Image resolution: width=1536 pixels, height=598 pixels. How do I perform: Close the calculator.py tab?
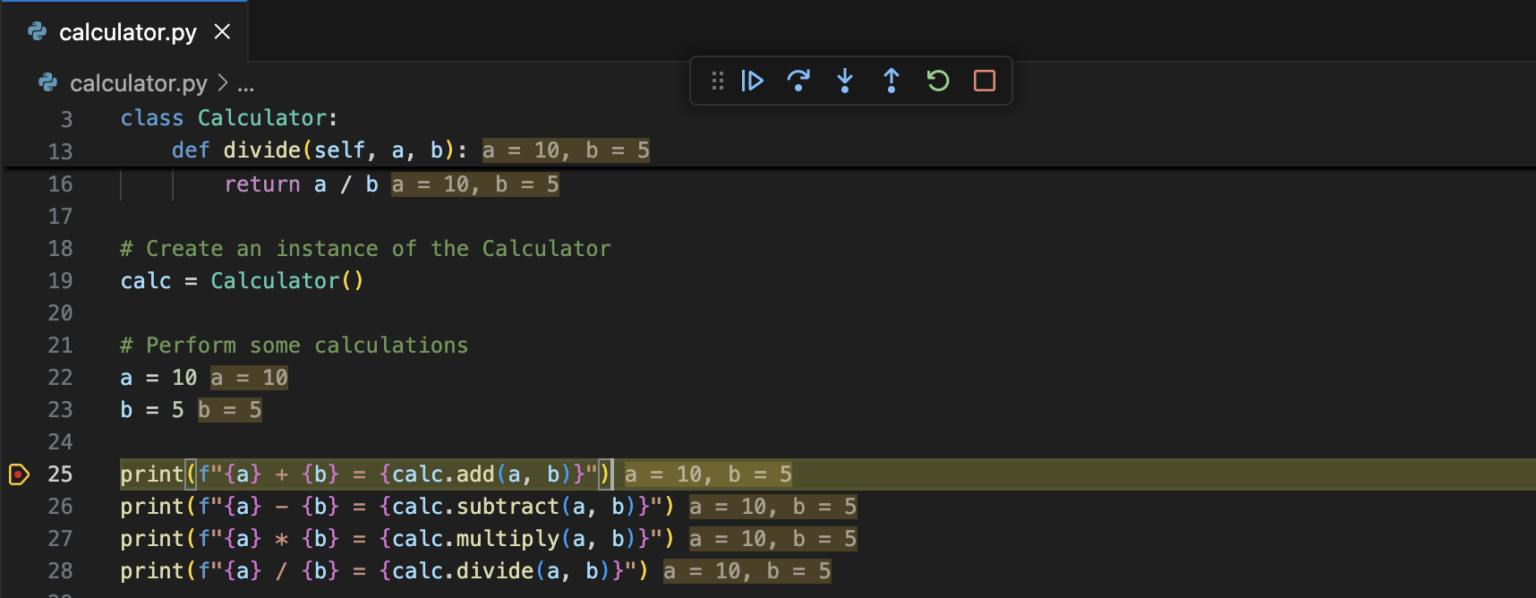[221, 31]
